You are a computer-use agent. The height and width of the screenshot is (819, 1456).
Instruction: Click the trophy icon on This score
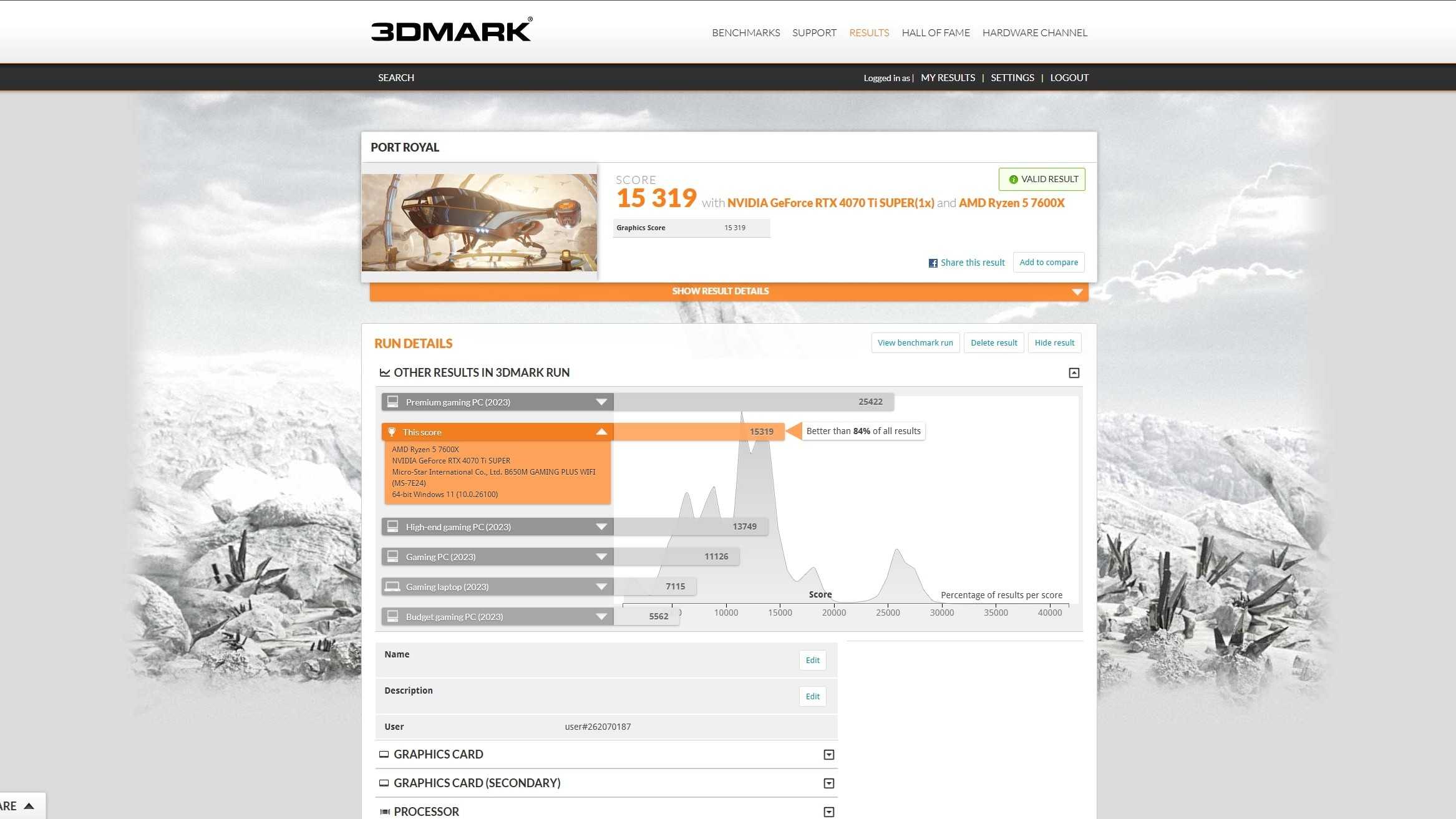pos(392,432)
